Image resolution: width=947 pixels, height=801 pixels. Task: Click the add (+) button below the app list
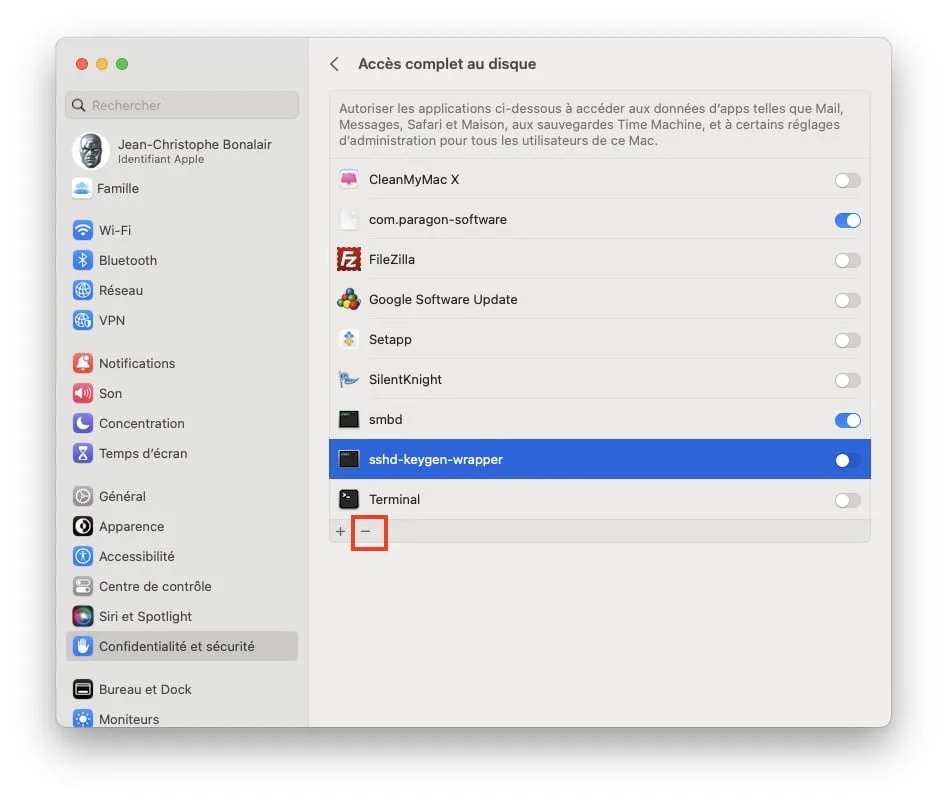click(340, 532)
